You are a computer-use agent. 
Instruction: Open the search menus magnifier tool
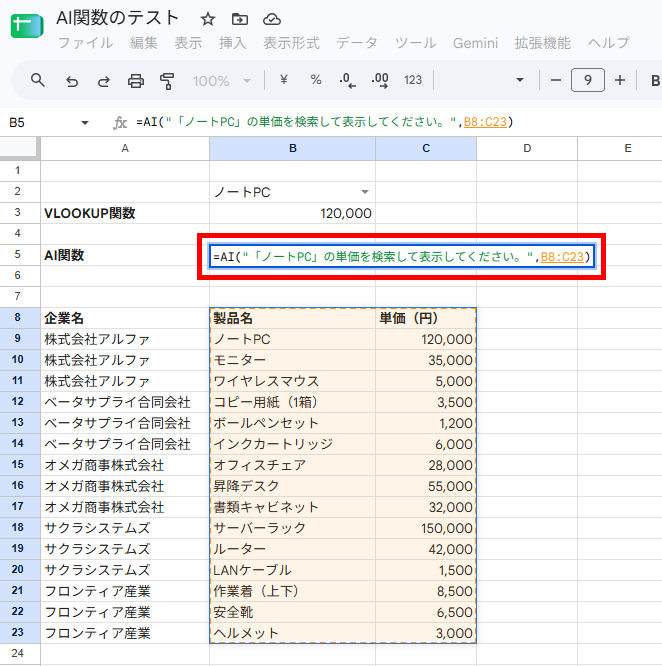coord(38,80)
